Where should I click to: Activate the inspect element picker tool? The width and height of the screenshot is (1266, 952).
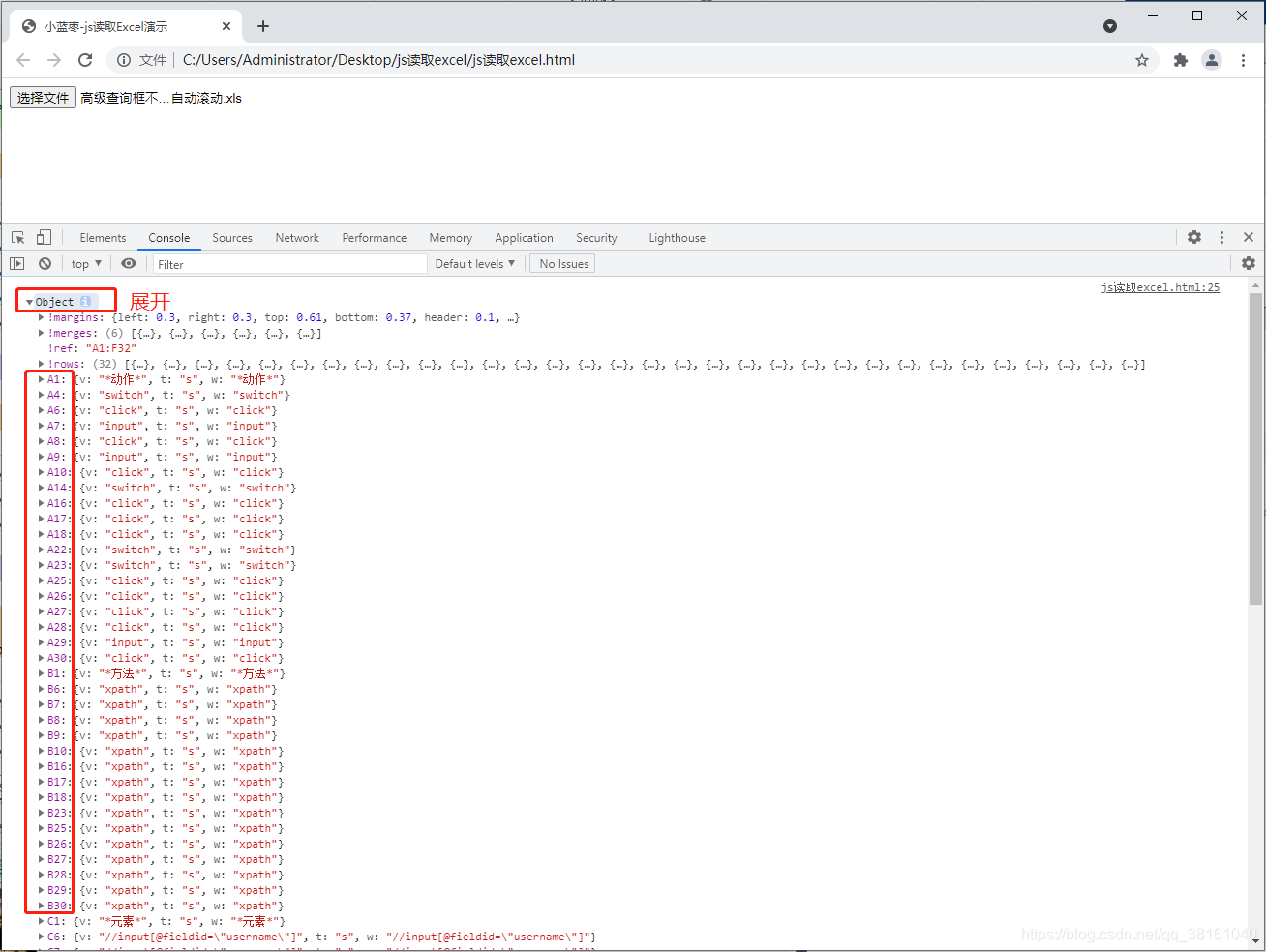(x=18, y=237)
